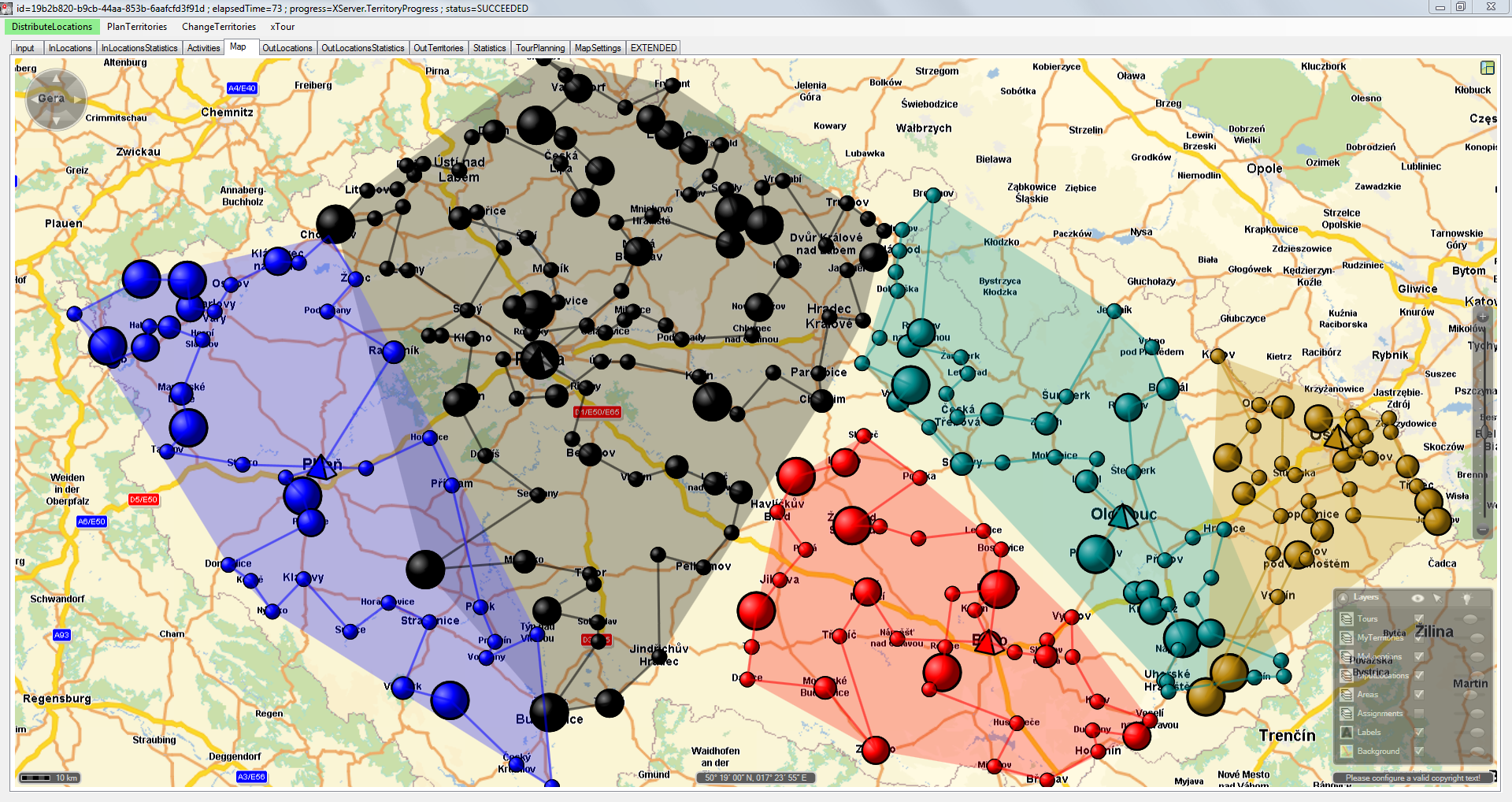
Task: Click the DistributeLocations button
Action: click(52, 27)
